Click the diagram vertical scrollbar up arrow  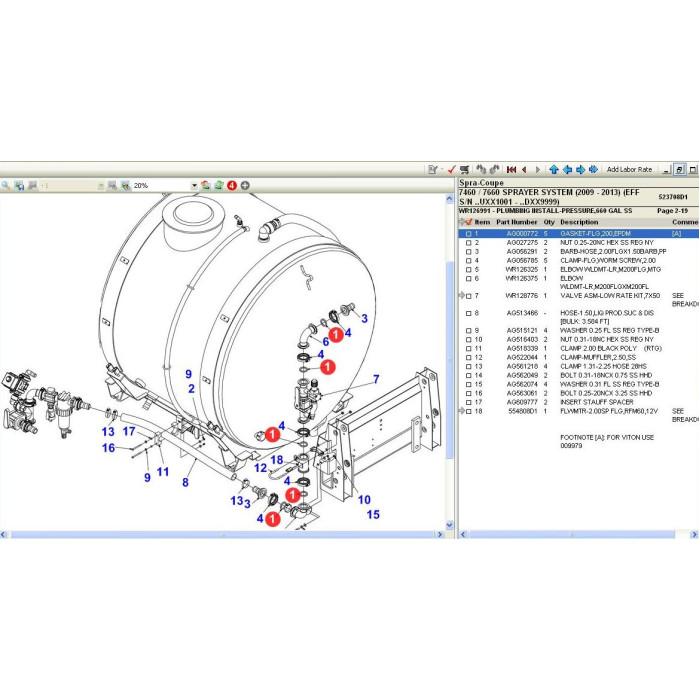pos(450,200)
